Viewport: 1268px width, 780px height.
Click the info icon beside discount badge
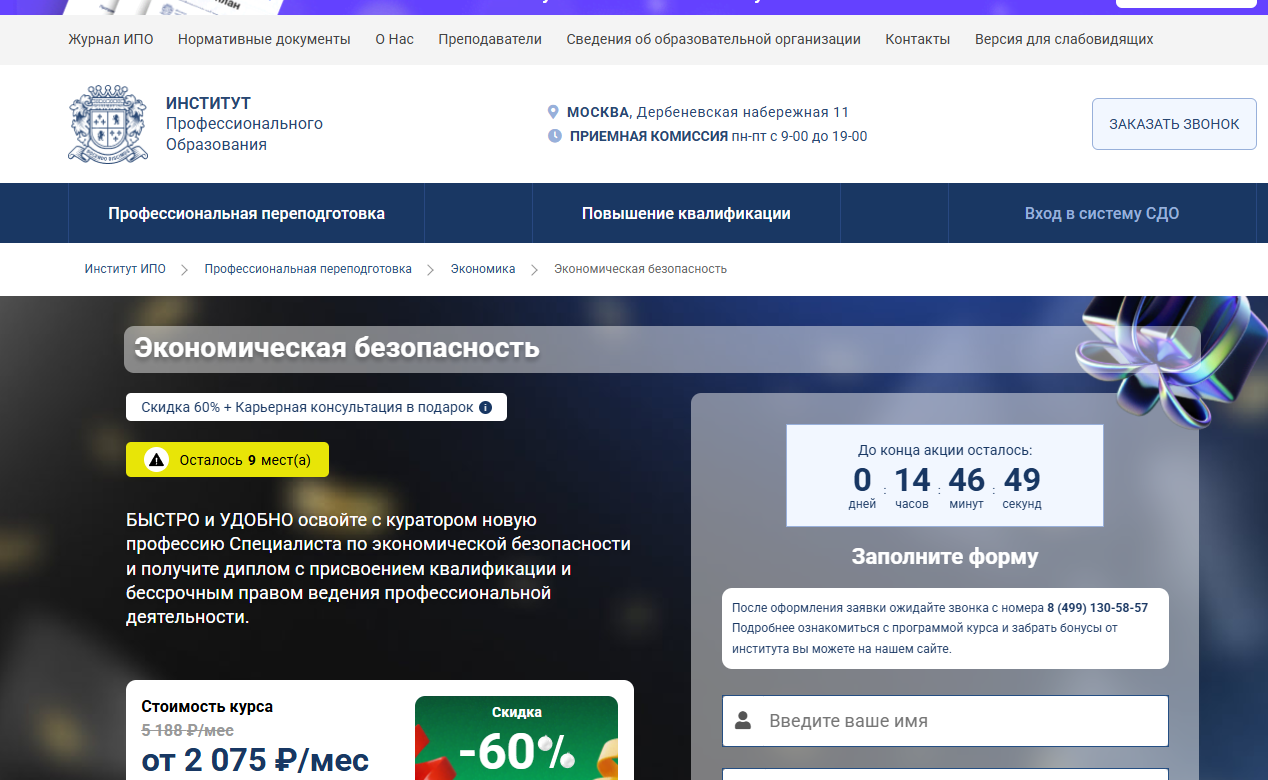coord(485,407)
